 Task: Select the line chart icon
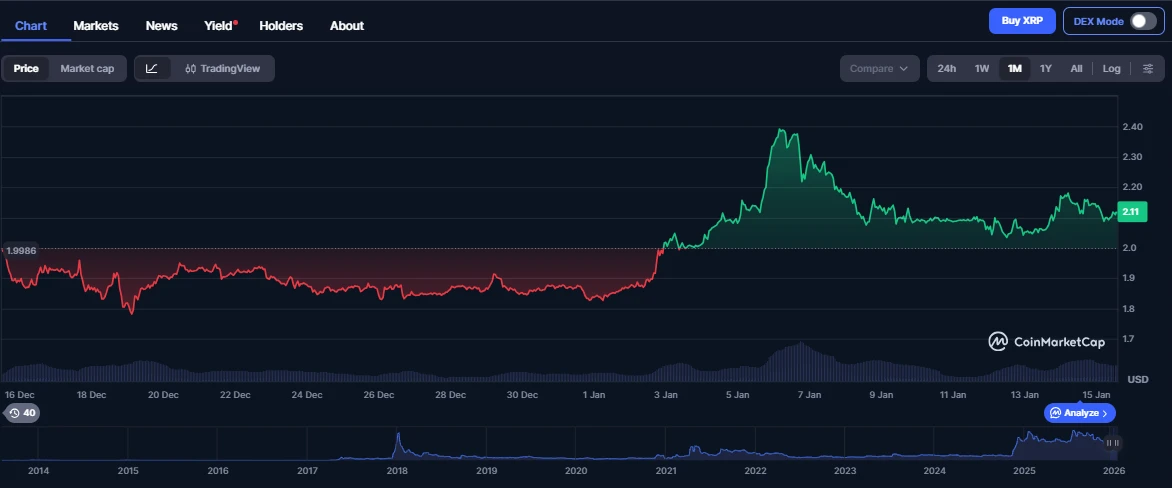point(152,69)
